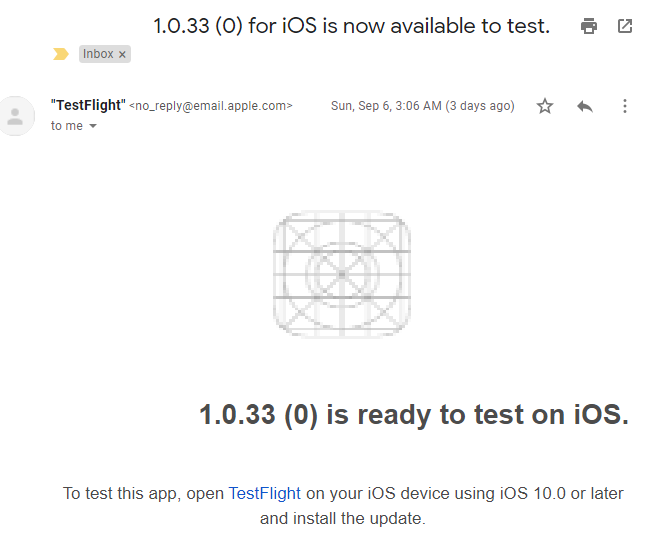
Task: Click the yellow importance marker
Action: point(61,54)
